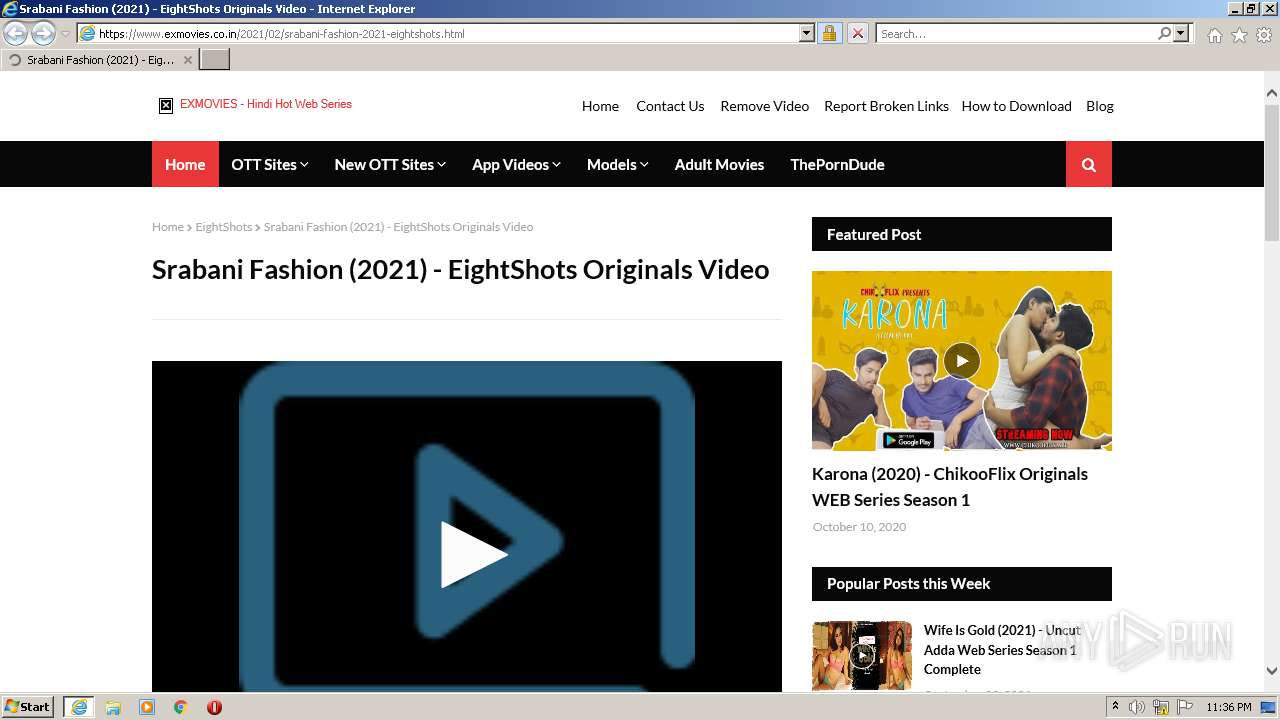Select the Srabani Fashion browser tab

pos(100,60)
